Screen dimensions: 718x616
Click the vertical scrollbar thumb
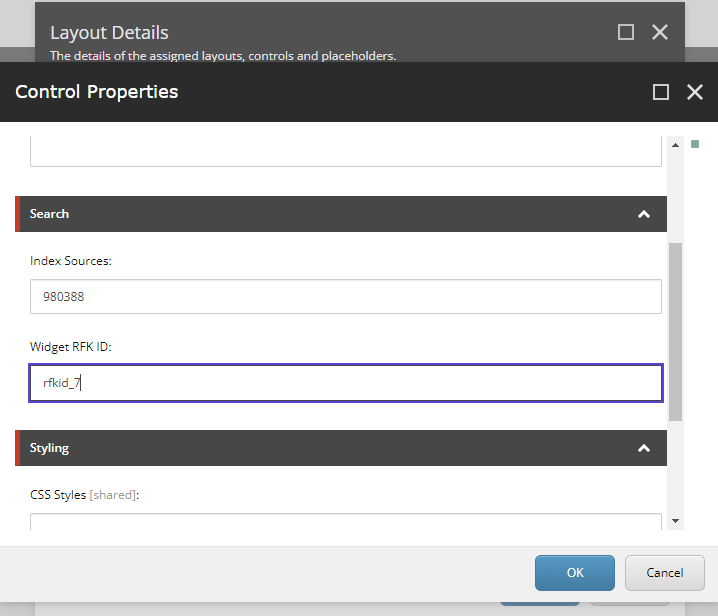[675, 330]
